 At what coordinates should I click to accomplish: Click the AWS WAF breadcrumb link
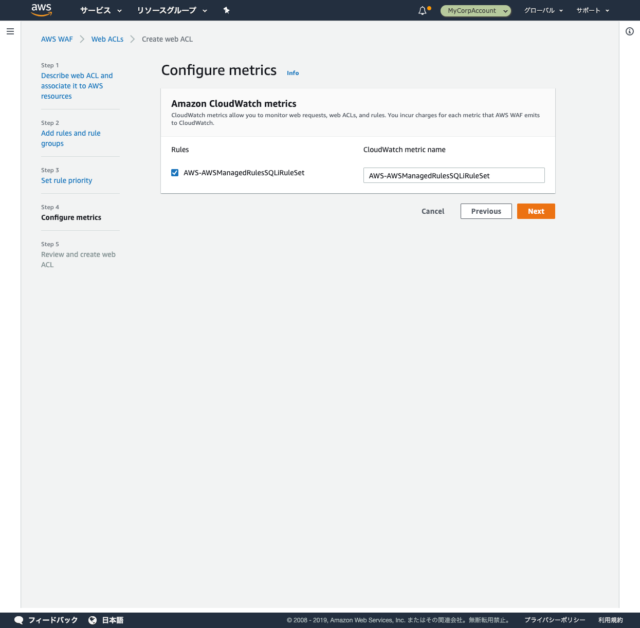(x=57, y=39)
